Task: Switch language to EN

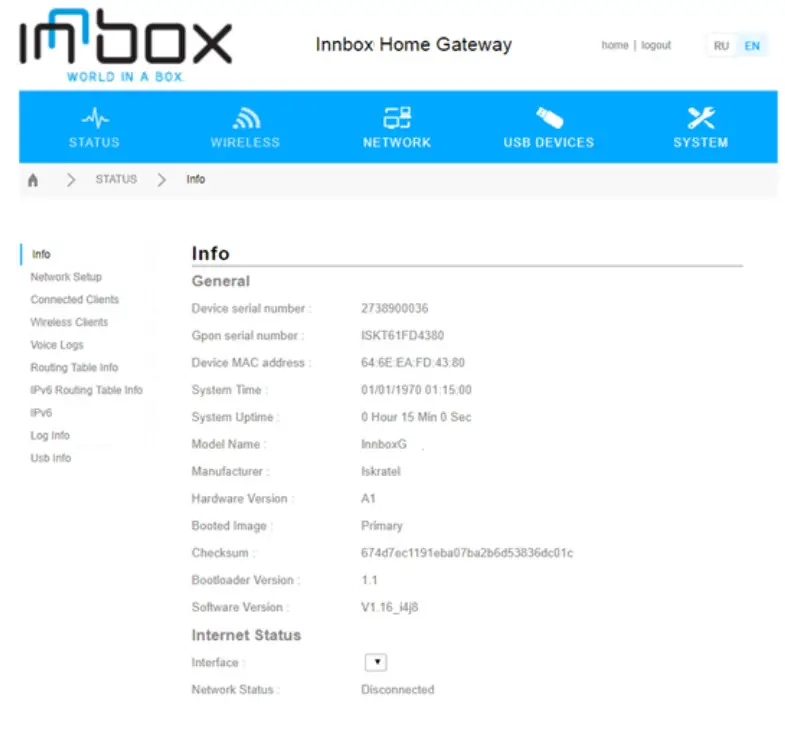Action: [752, 46]
